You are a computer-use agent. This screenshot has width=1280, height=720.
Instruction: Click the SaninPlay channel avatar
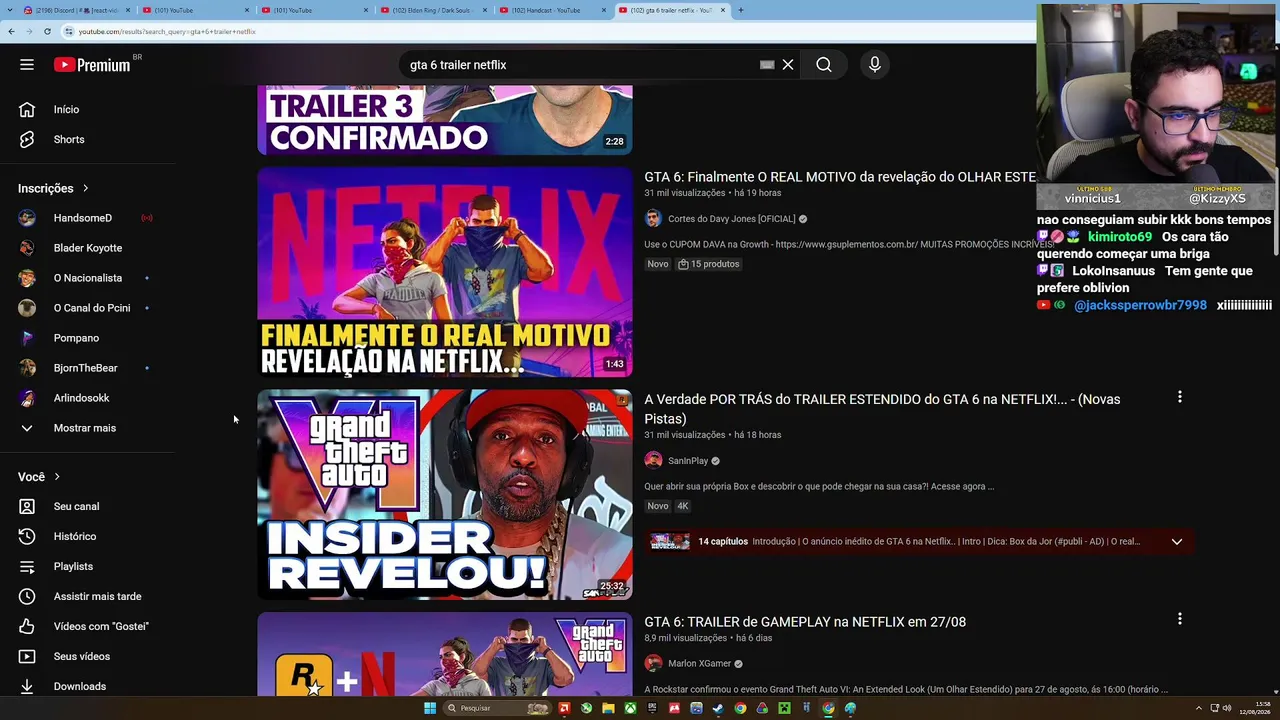pyautogui.click(x=653, y=461)
